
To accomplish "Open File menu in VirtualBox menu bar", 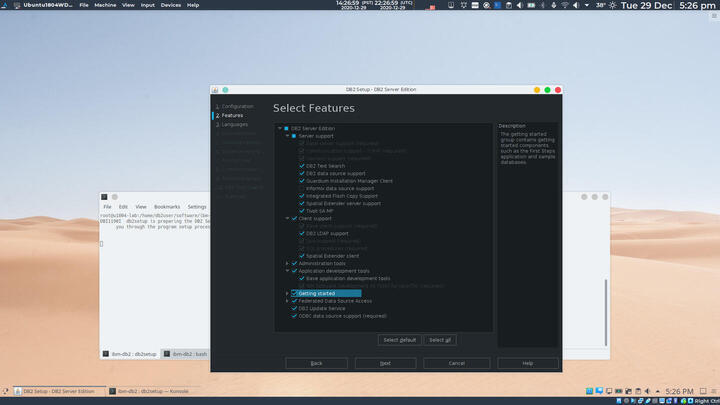I will point(84,5).
